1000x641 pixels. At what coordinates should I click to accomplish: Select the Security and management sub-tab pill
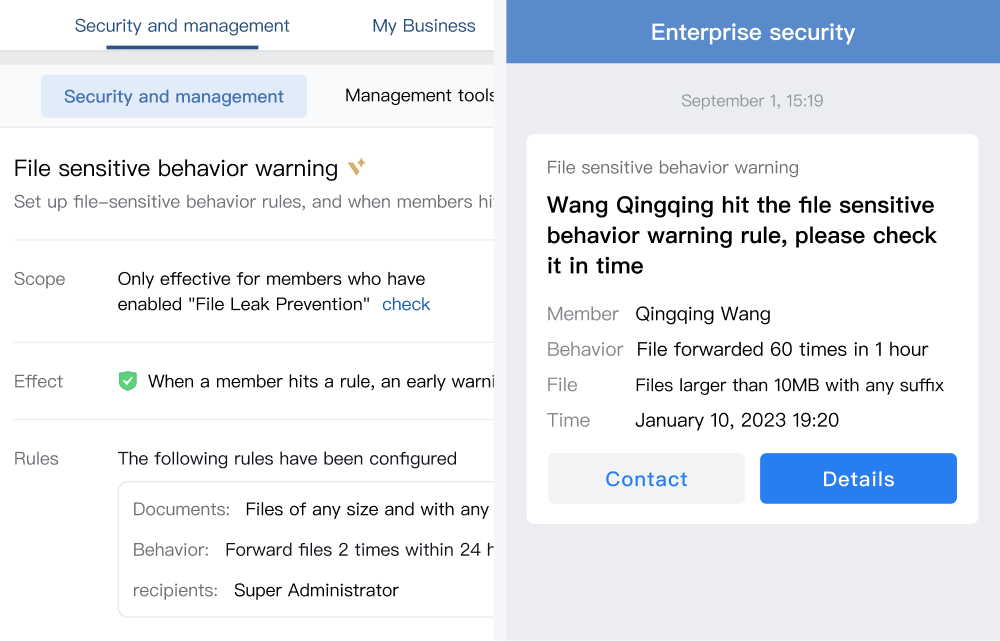point(173,96)
